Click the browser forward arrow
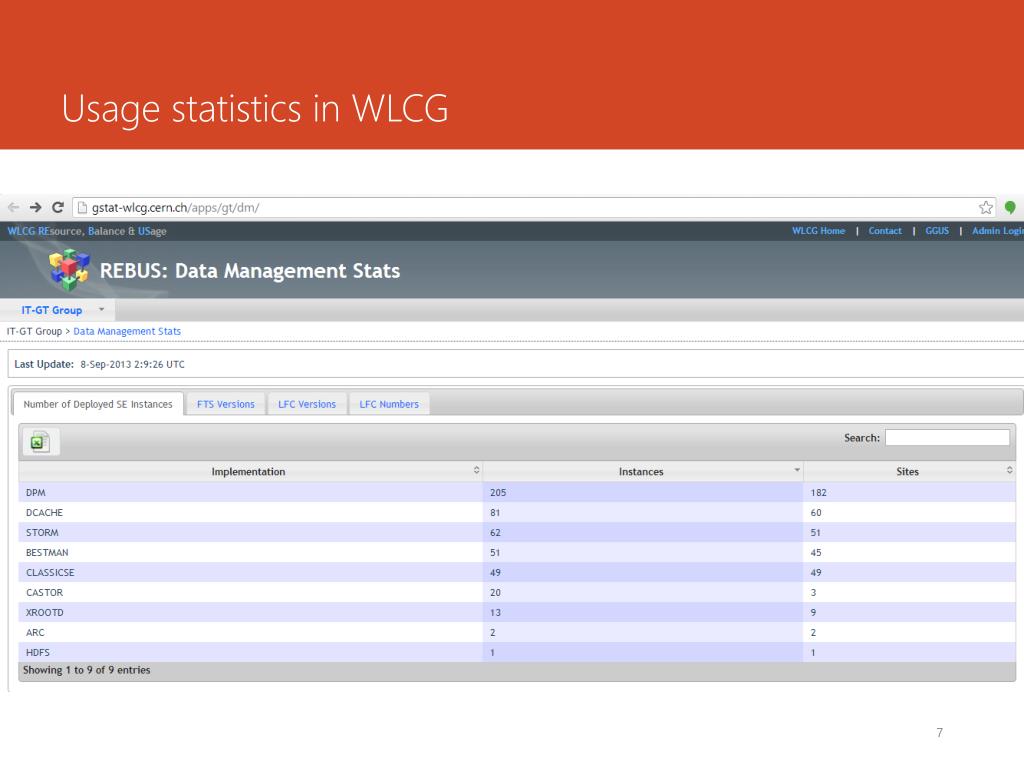 35,208
